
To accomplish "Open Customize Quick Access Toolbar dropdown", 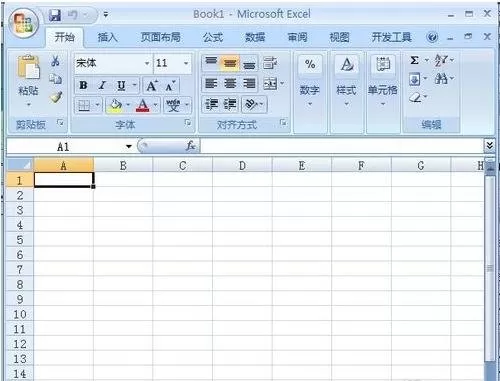I will point(106,15).
